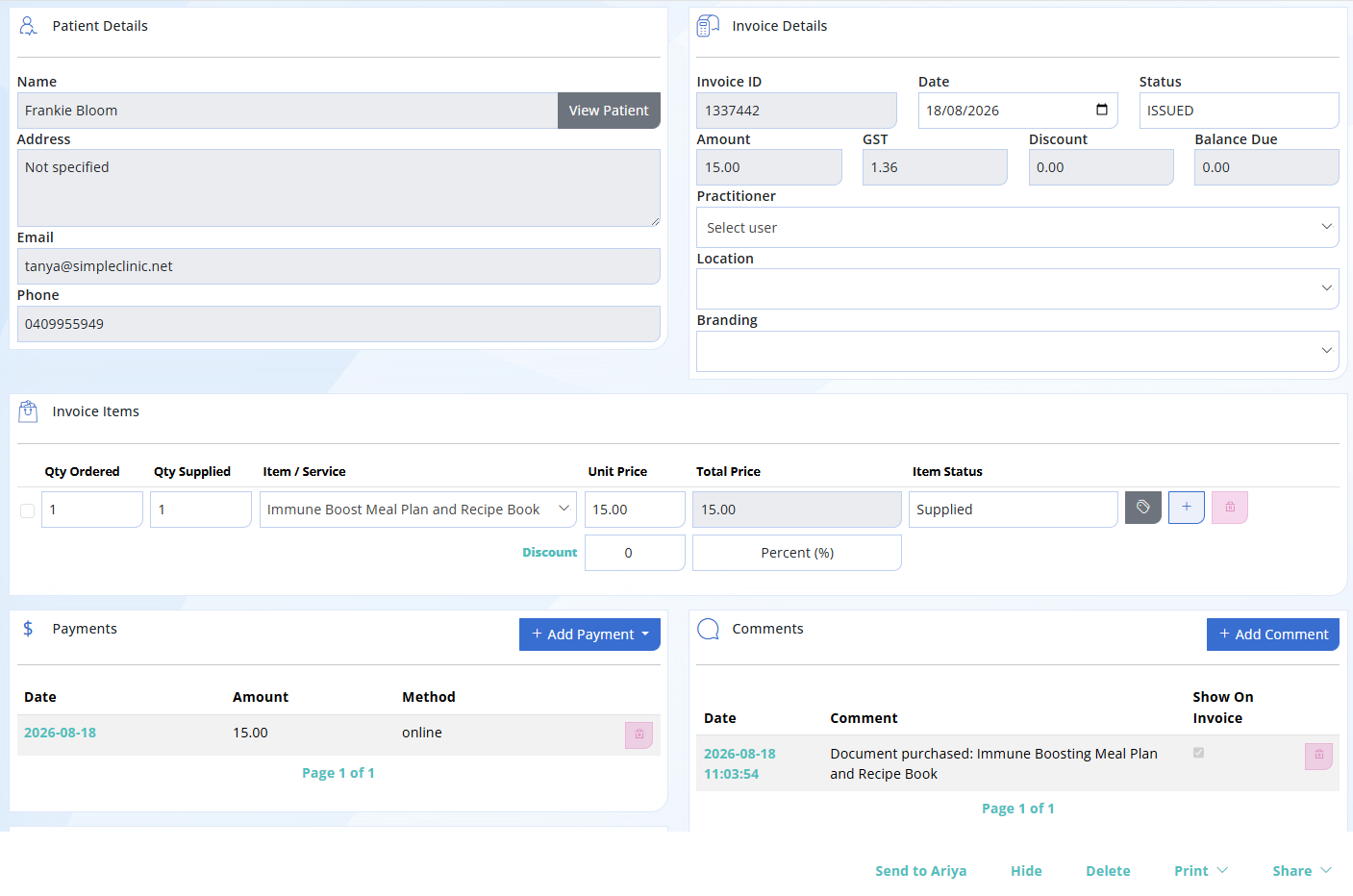Viewport: 1353px width, 896px height.
Task: Click the Phone field 0409955949
Action: [338, 324]
